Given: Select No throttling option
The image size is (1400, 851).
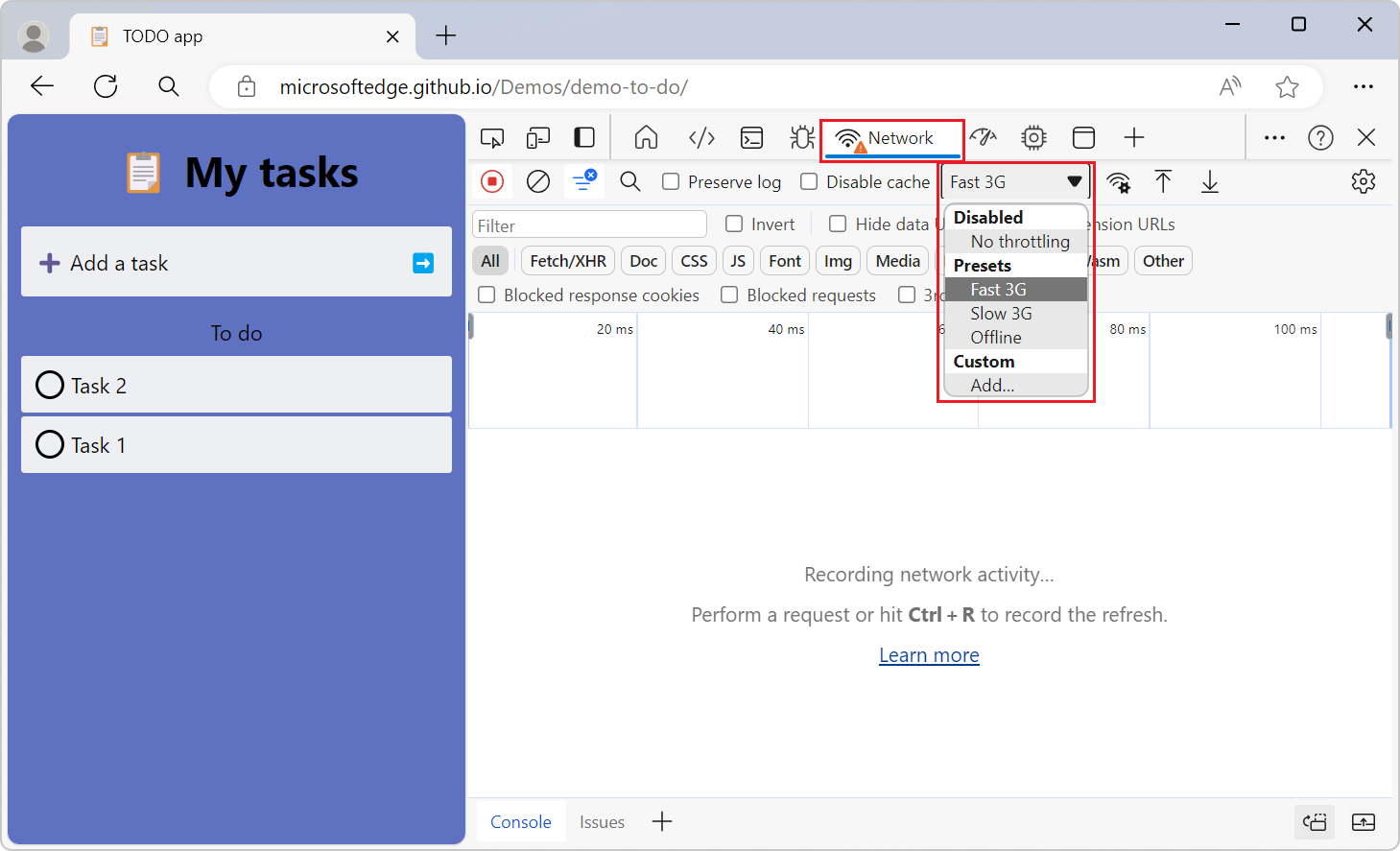Looking at the screenshot, I should 1016,242.
